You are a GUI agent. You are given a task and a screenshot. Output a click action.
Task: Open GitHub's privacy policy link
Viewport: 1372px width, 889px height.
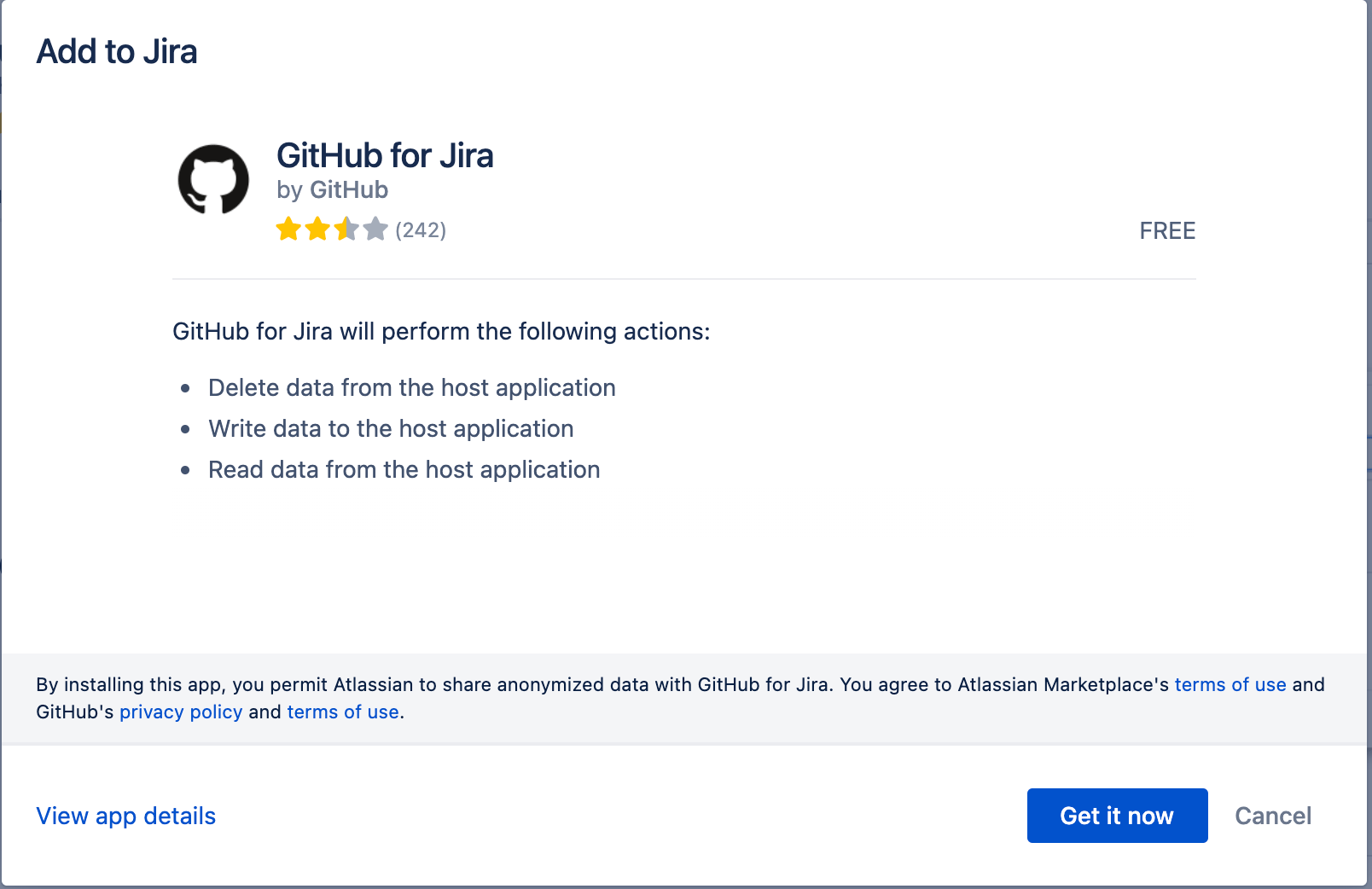click(181, 712)
